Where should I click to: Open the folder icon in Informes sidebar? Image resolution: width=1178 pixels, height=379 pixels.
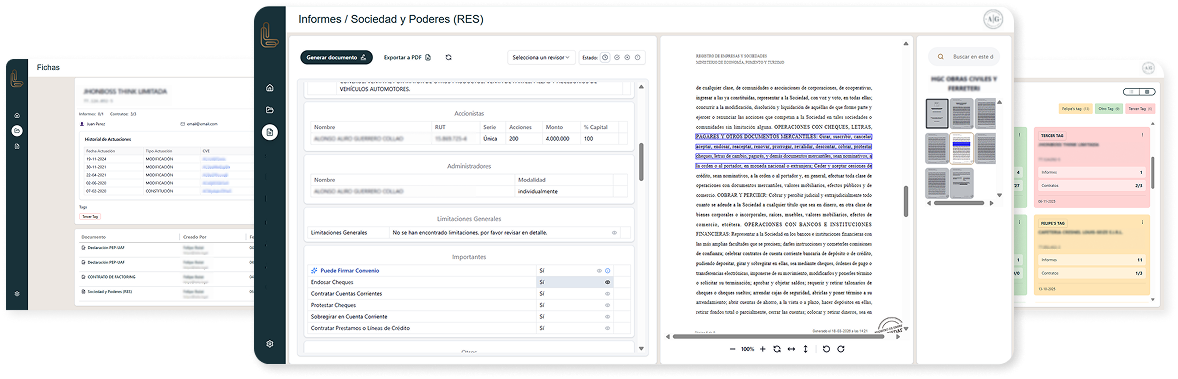click(x=270, y=111)
